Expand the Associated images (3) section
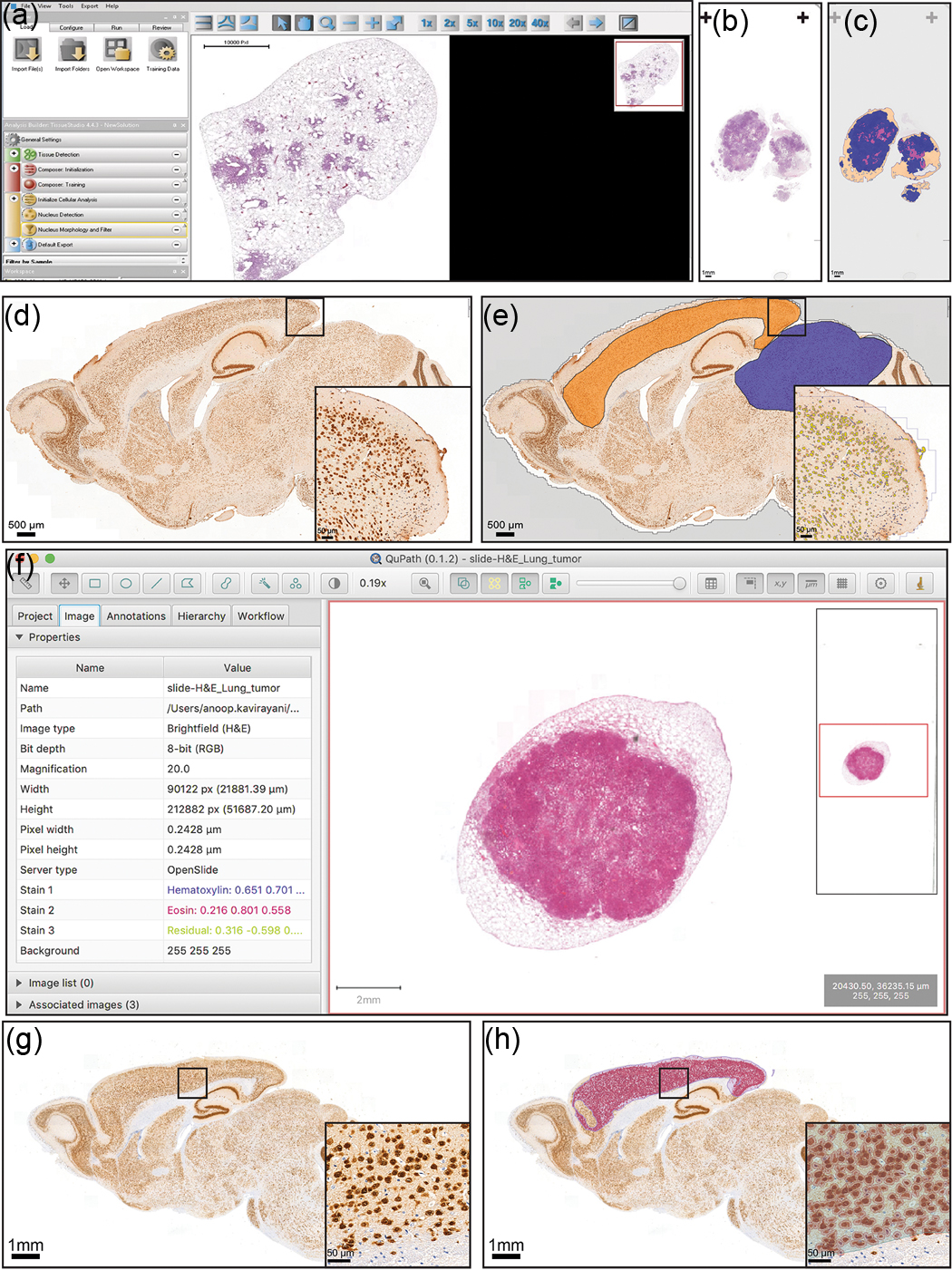Image resolution: width=952 pixels, height=1270 pixels. click(x=19, y=1004)
